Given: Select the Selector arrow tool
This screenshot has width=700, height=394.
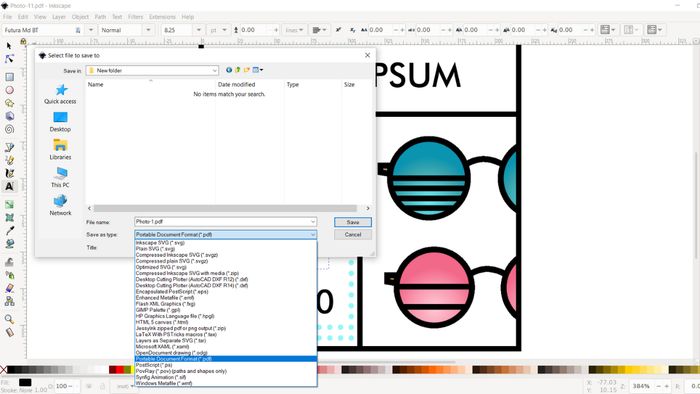Looking at the screenshot, I should coord(9,46).
